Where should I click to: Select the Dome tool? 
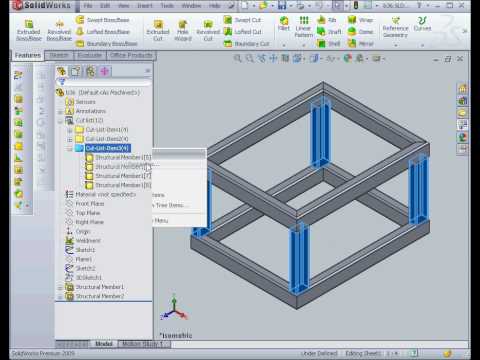click(x=360, y=32)
